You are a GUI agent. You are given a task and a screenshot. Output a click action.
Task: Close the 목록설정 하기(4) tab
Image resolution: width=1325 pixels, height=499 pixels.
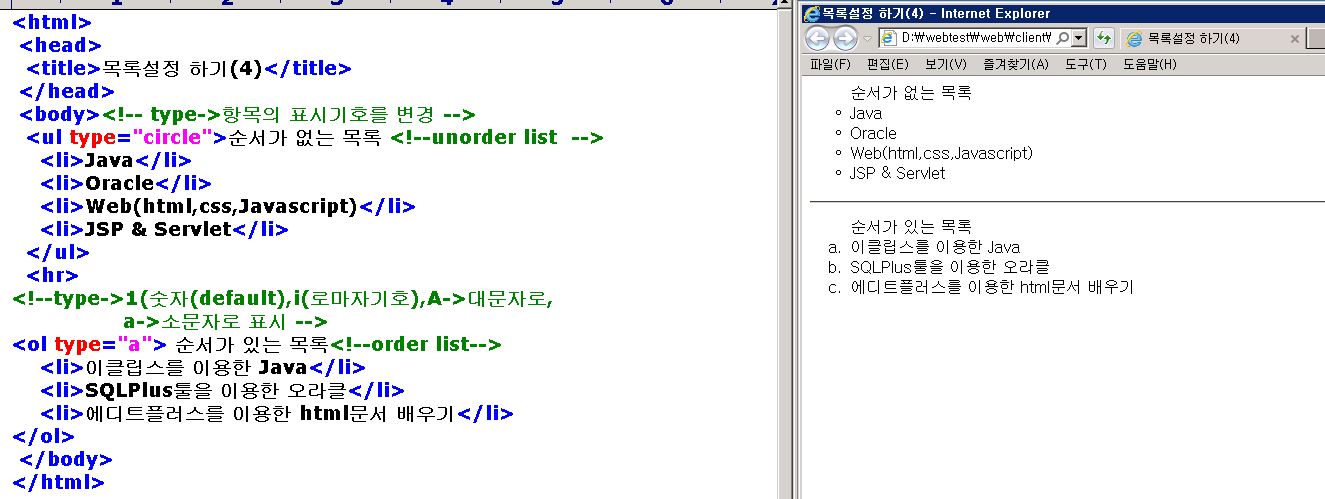pos(1295,39)
